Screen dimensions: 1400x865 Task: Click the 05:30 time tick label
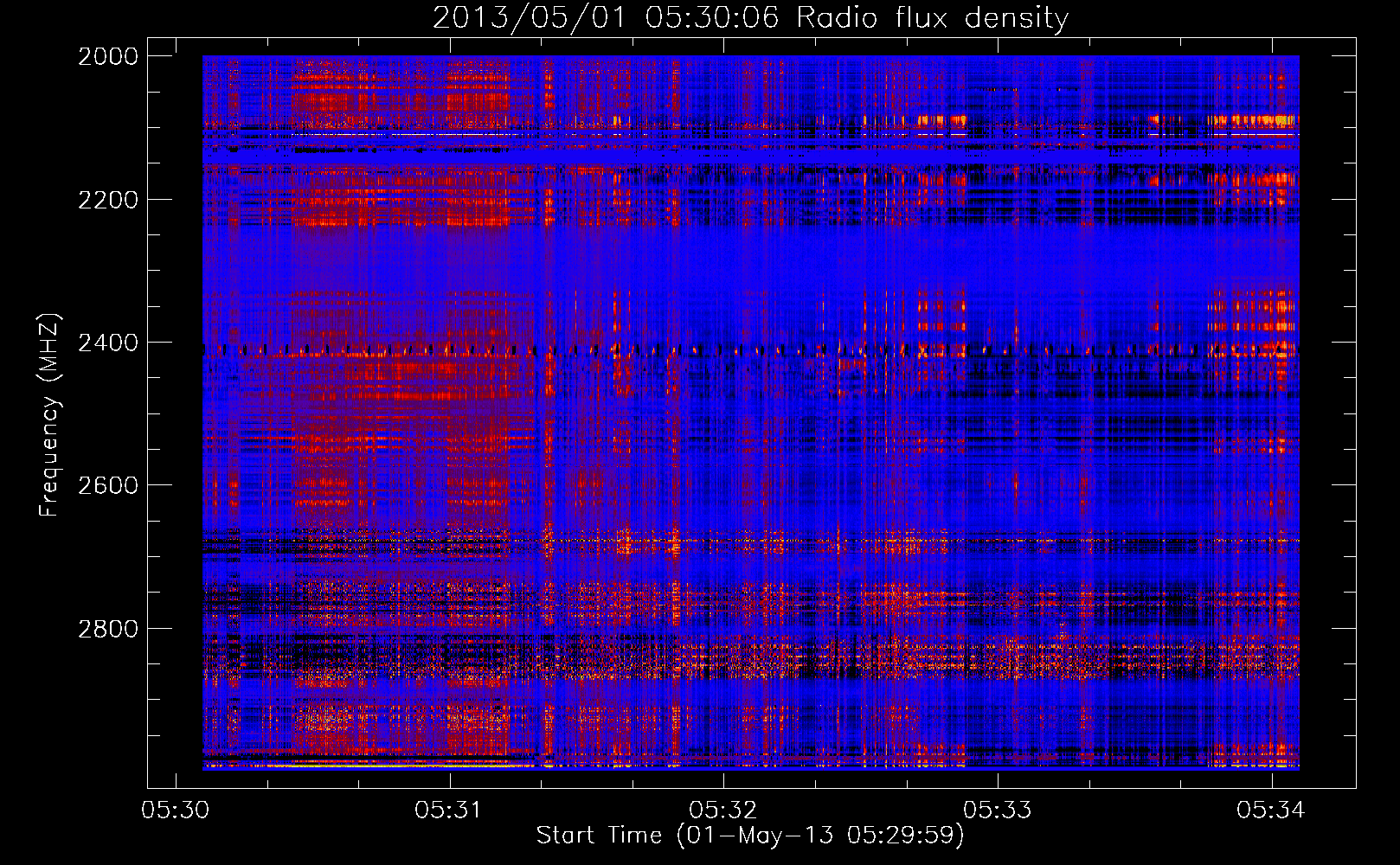point(176,810)
